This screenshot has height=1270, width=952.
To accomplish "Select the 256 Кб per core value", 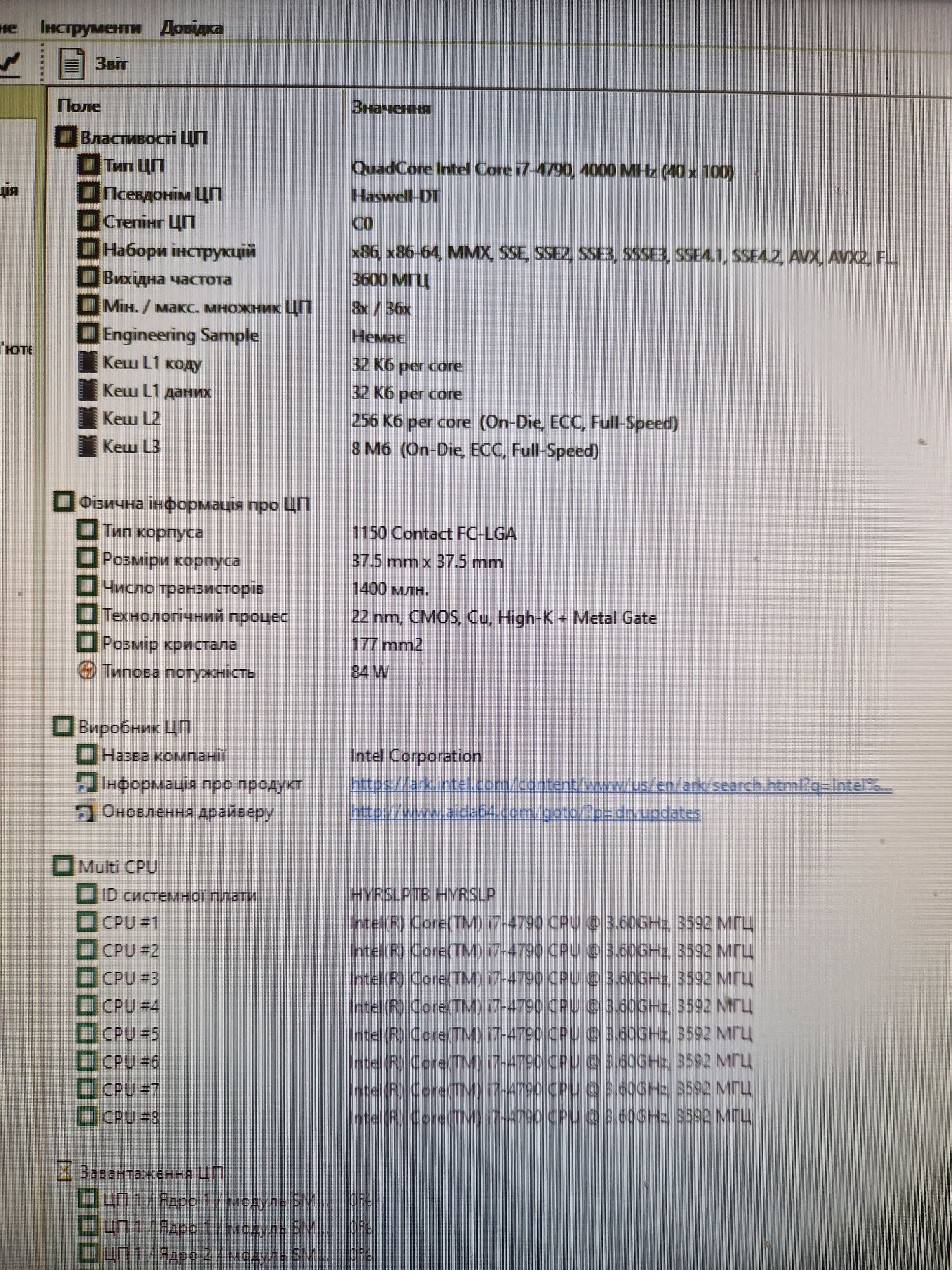I will (515, 422).
